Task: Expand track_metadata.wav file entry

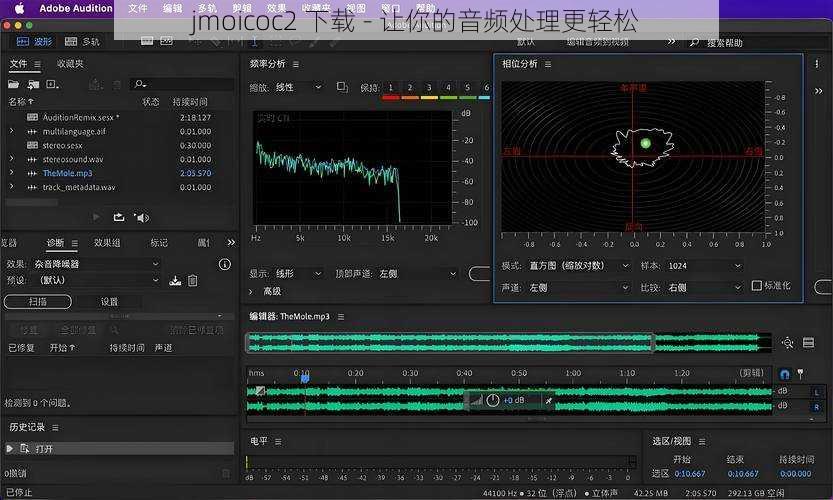Action: pos(12,187)
